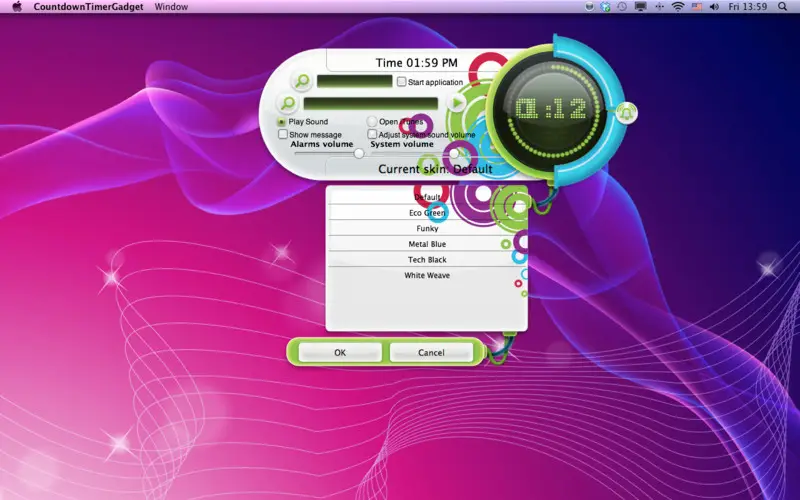The height and width of the screenshot is (500, 800).
Task: Tick the Show message checkbox
Action: [283, 134]
